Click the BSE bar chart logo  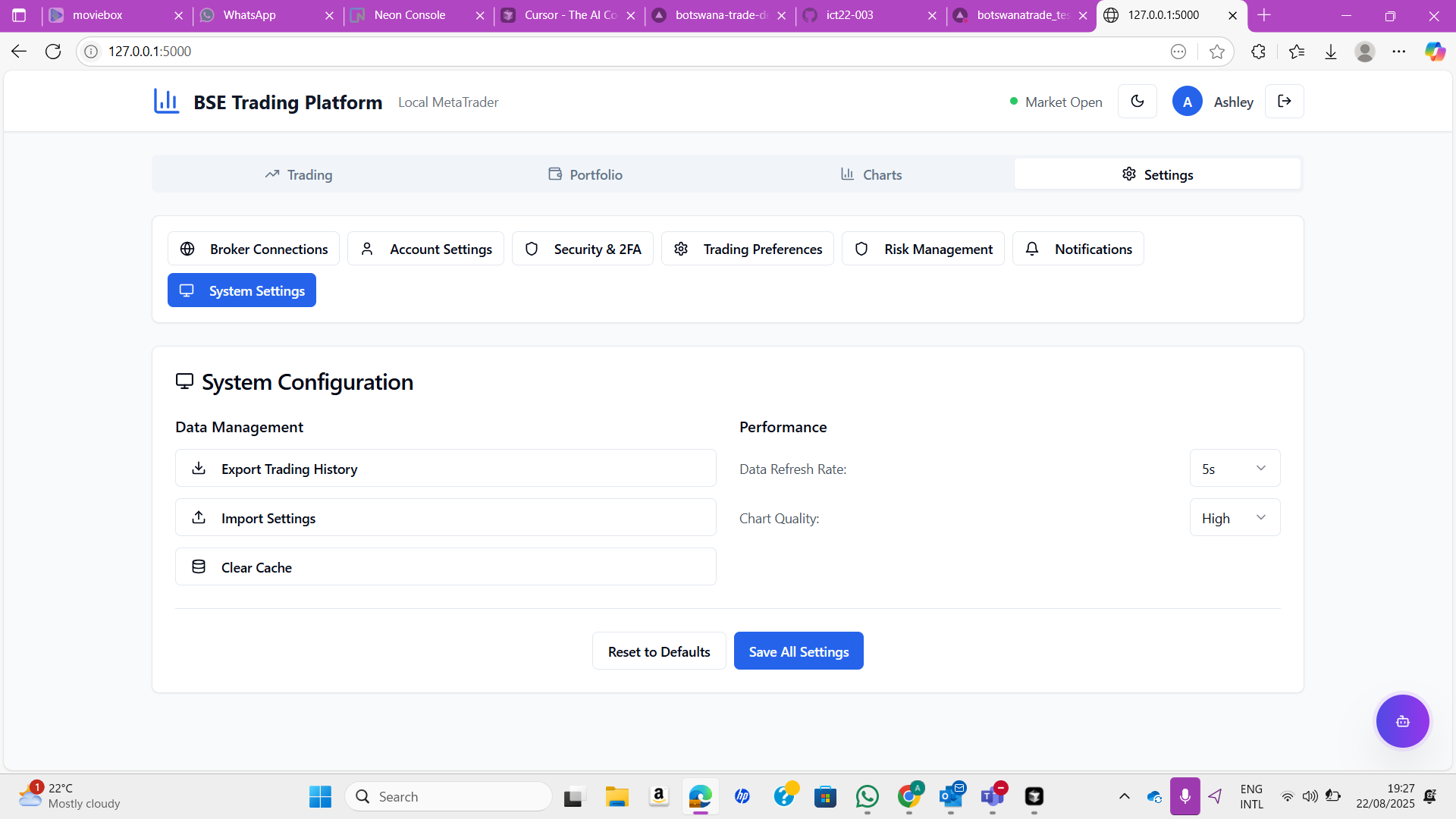click(x=166, y=101)
